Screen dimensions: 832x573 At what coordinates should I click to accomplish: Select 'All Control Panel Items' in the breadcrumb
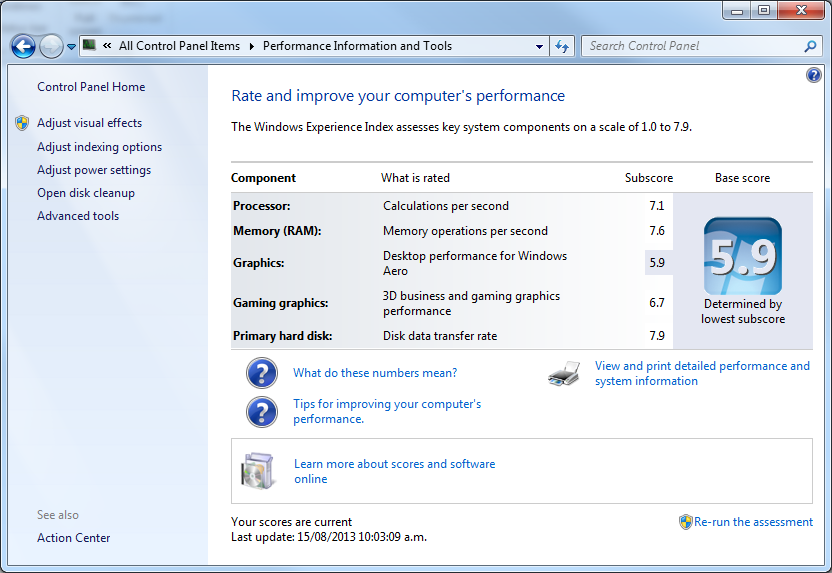click(179, 46)
